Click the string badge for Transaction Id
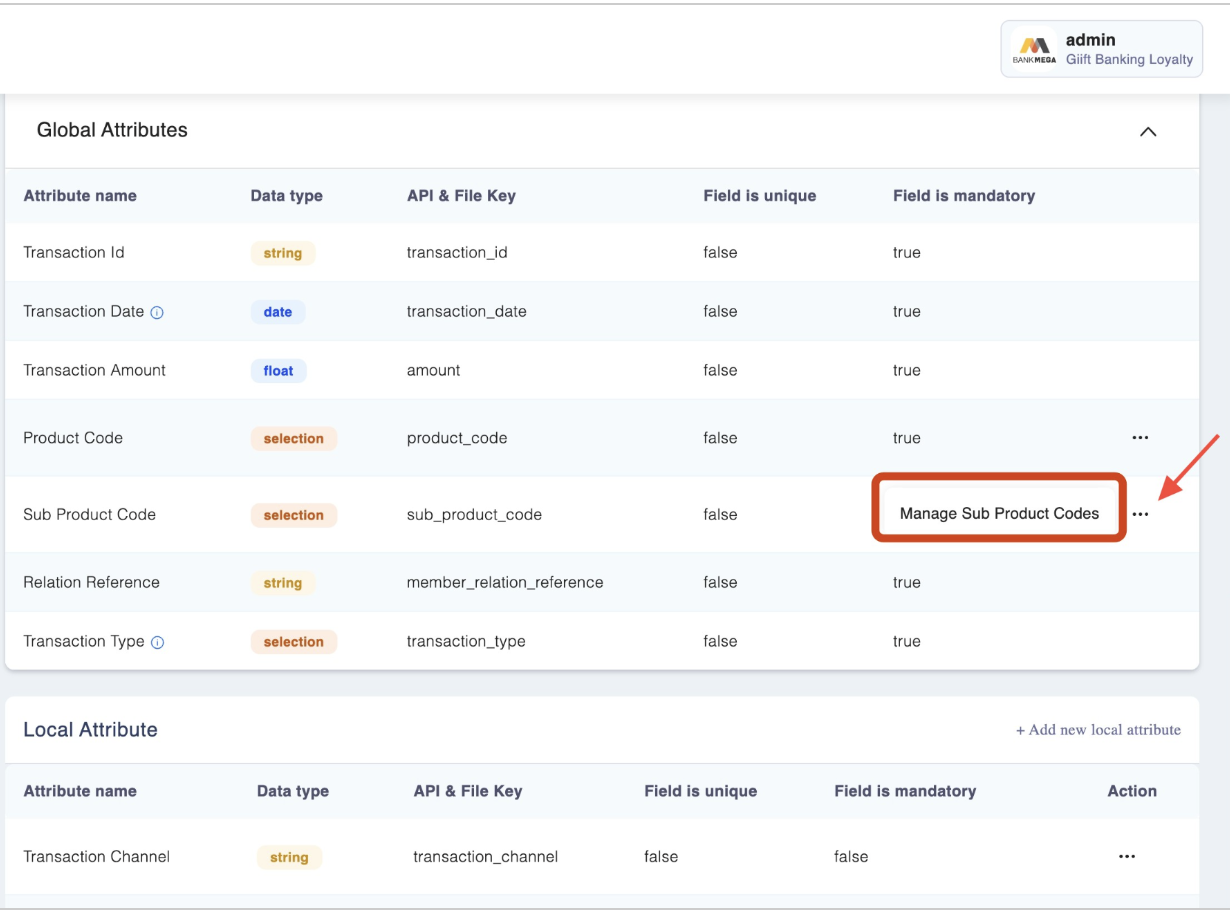The width and height of the screenshot is (1230, 918). point(282,253)
